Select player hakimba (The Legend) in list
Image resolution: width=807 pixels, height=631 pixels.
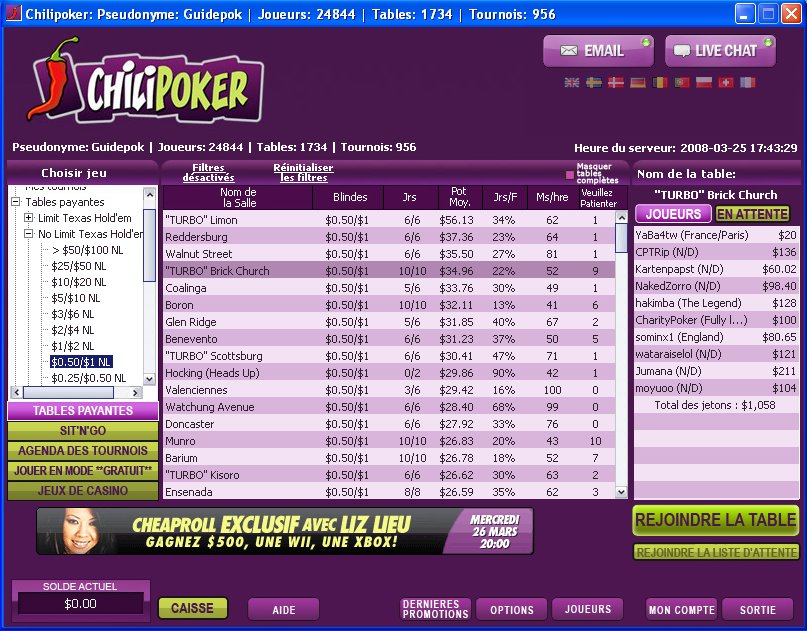(716, 303)
